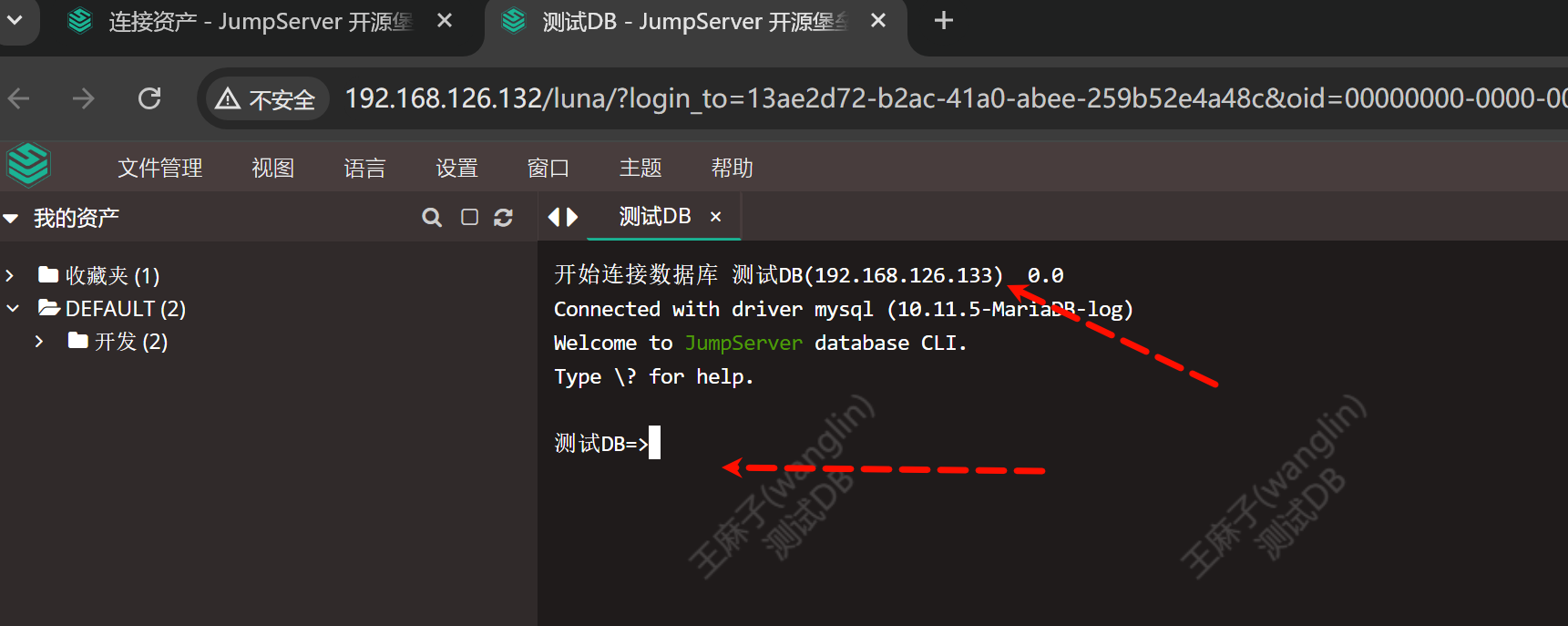The width and height of the screenshot is (1568, 626).
Task: Reload the browser page
Action: [x=149, y=98]
